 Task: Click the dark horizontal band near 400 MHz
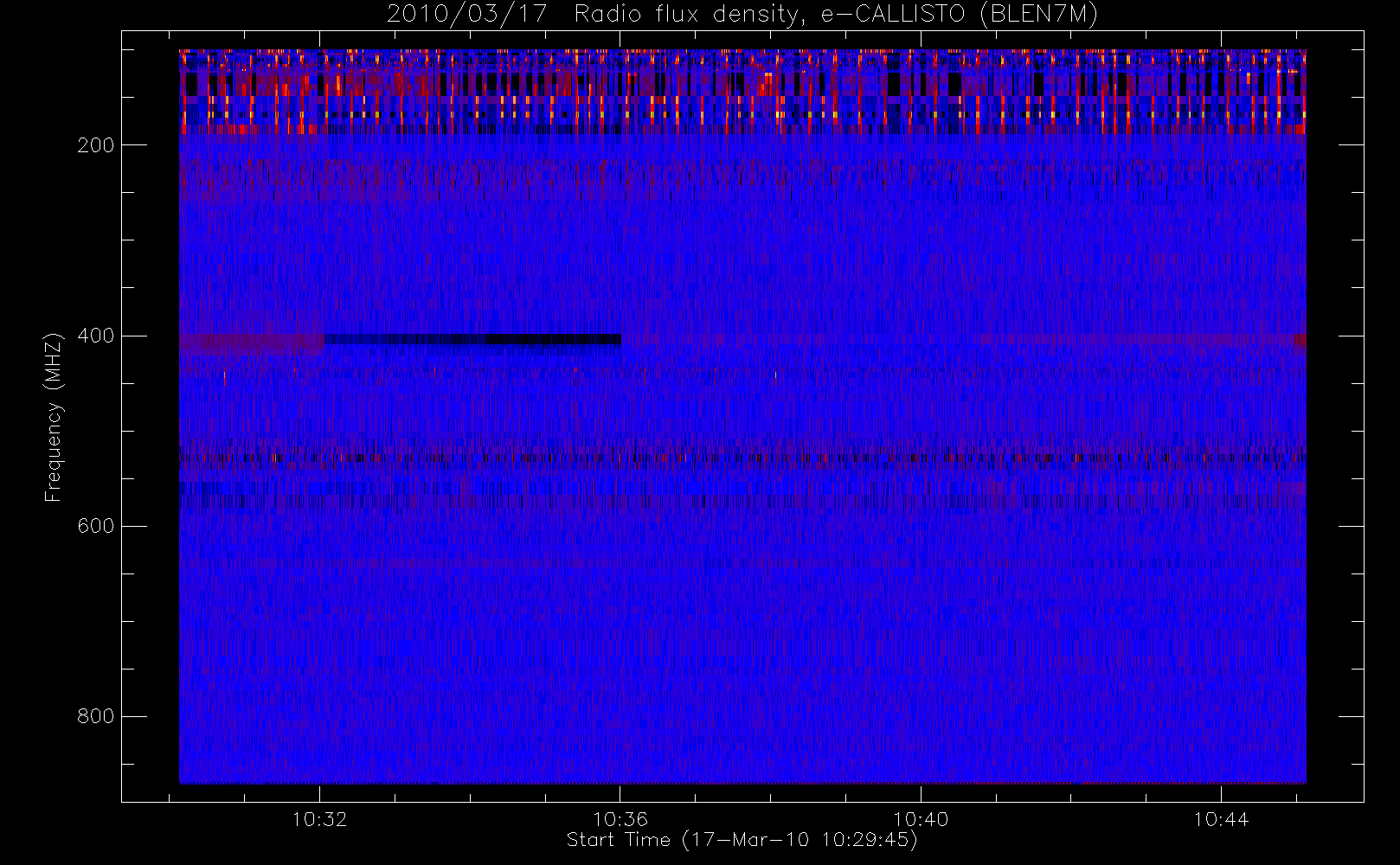click(472, 340)
